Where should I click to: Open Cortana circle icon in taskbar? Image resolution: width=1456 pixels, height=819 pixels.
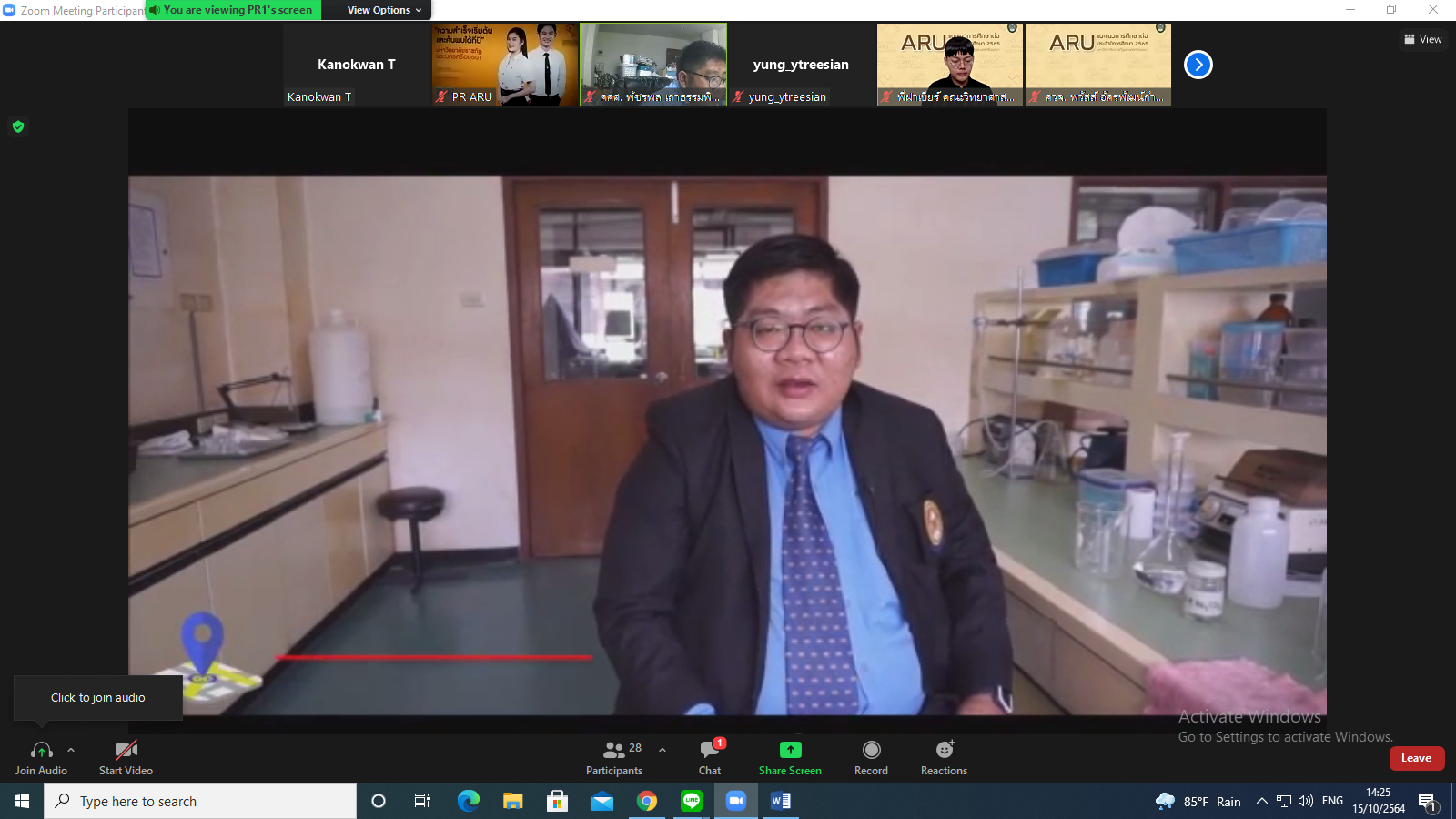pyautogui.click(x=379, y=801)
